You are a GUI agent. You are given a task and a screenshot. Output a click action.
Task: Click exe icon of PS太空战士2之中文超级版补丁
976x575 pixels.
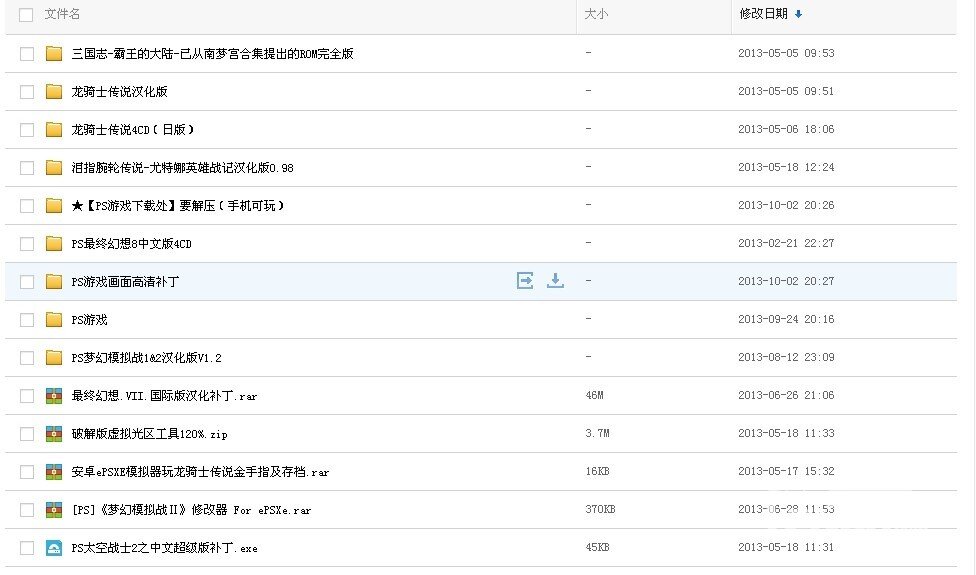[x=54, y=548]
